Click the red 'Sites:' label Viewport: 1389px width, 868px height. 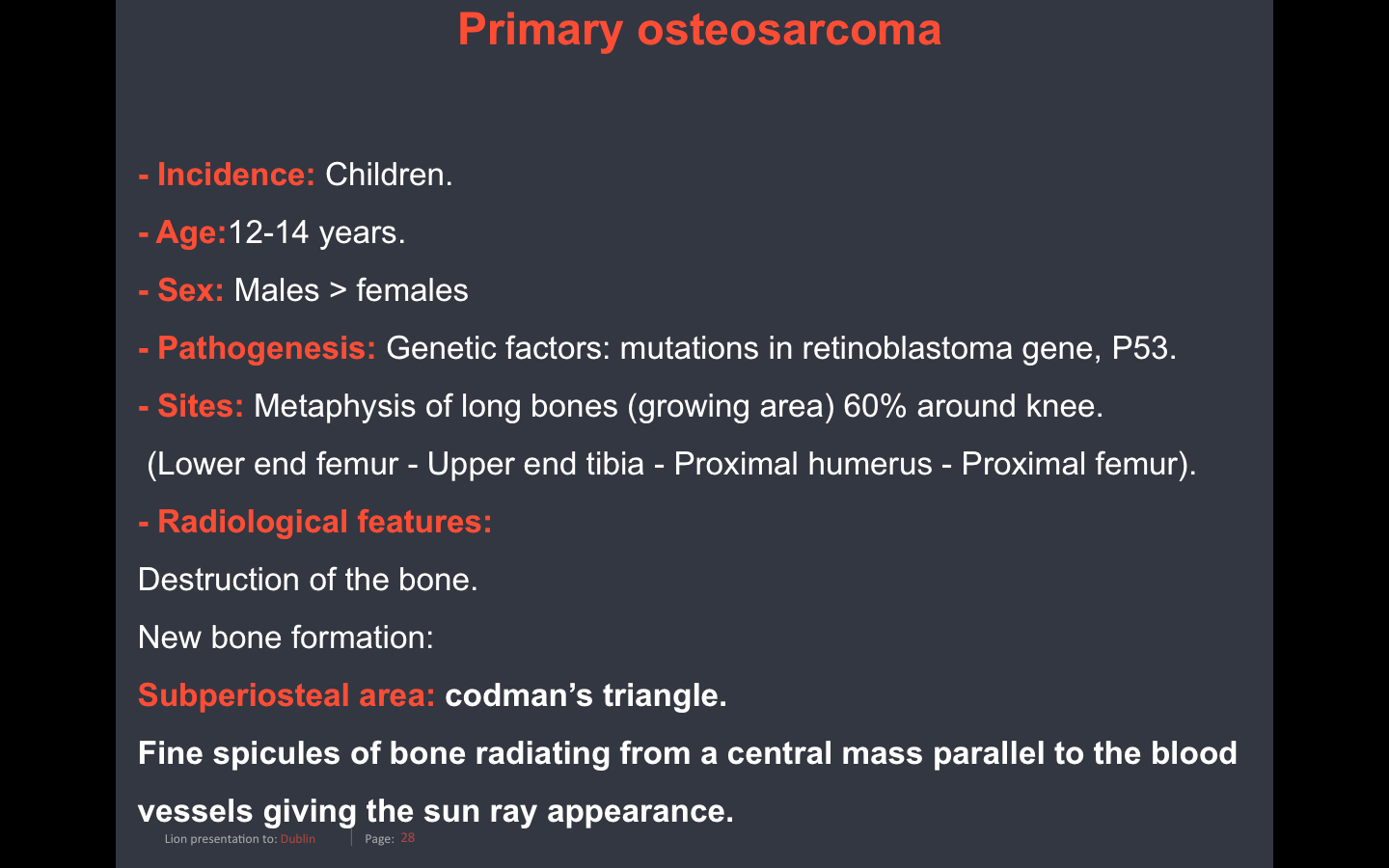[200, 406]
